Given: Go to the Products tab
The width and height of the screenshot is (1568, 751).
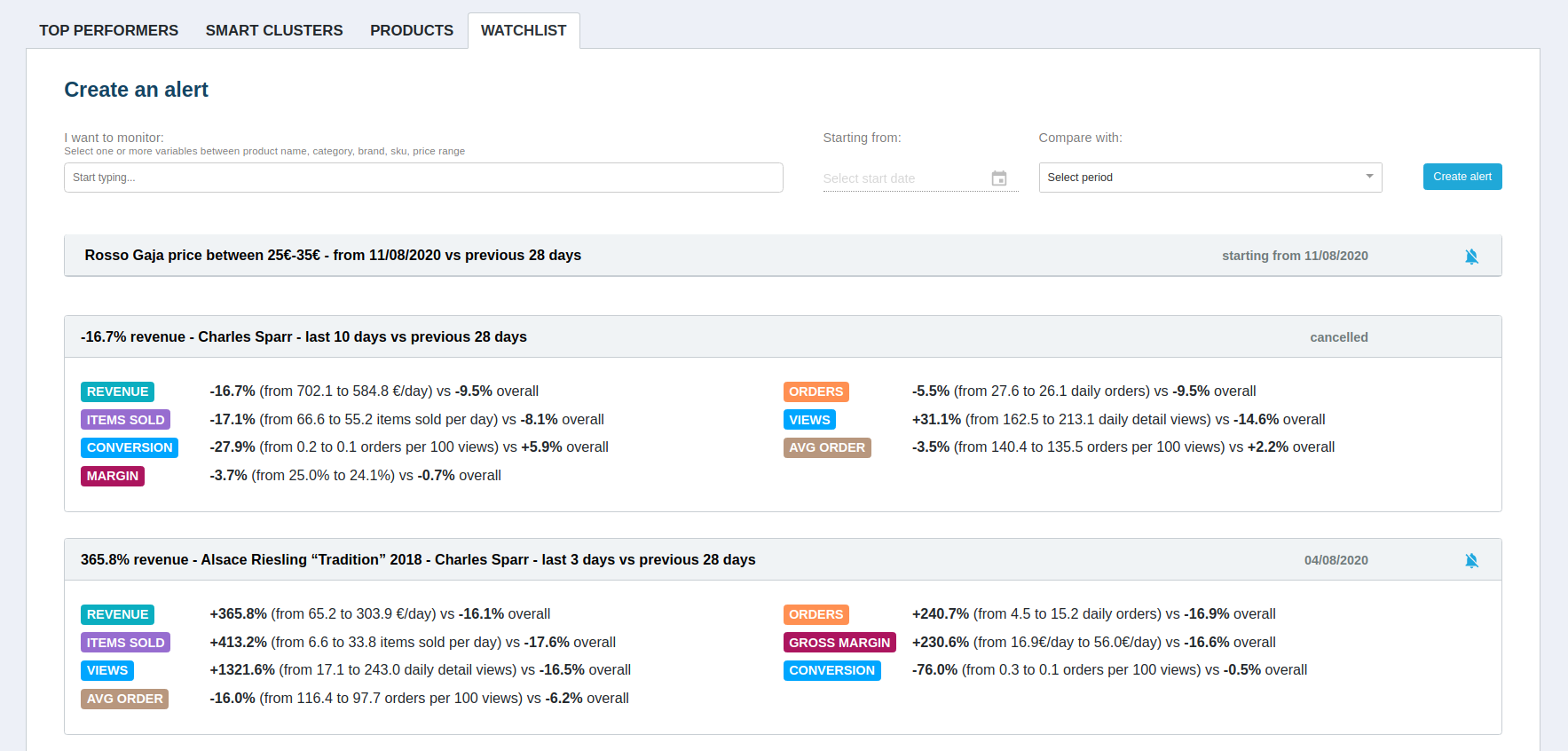Looking at the screenshot, I should pos(411,30).
